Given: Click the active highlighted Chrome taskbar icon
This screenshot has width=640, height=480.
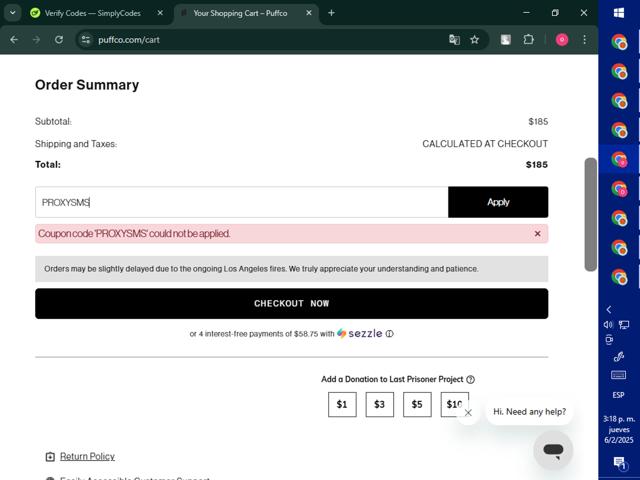Looking at the screenshot, I should 619,159.
